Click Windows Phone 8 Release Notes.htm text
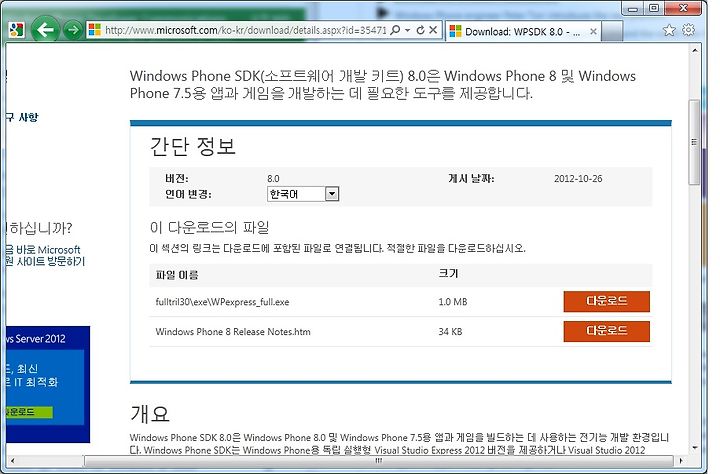The width and height of the screenshot is (720, 474). pos(233,332)
